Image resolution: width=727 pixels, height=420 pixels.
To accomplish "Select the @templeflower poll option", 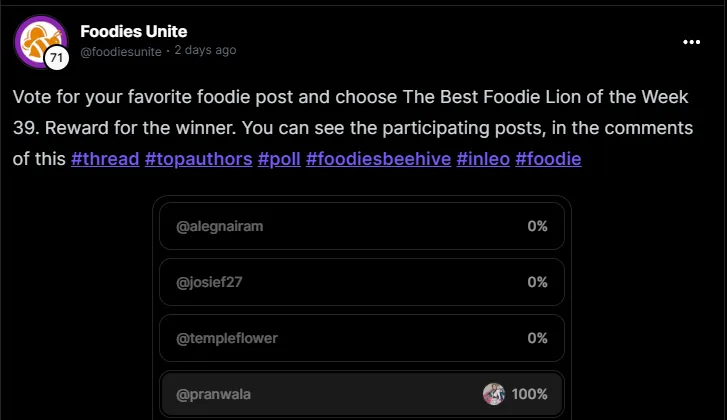I will (362, 338).
